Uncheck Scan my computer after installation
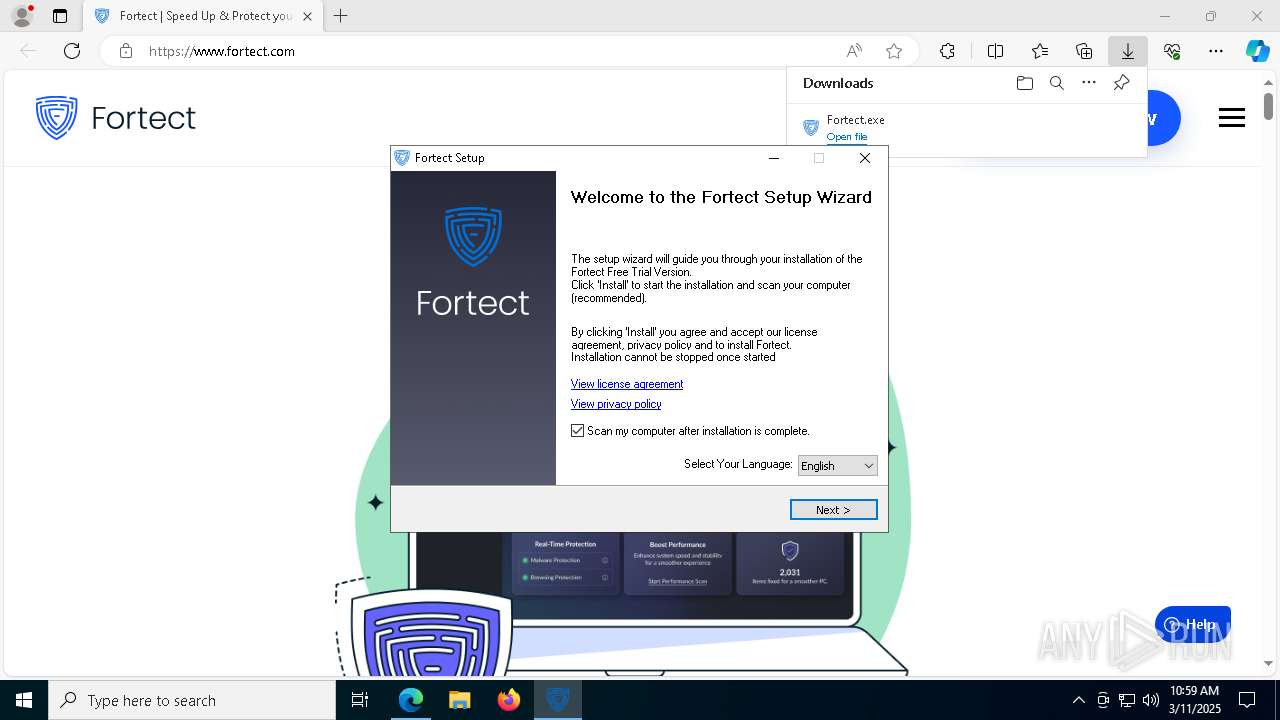Viewport: 1280px width, 720px height. (x=577, y=431)
